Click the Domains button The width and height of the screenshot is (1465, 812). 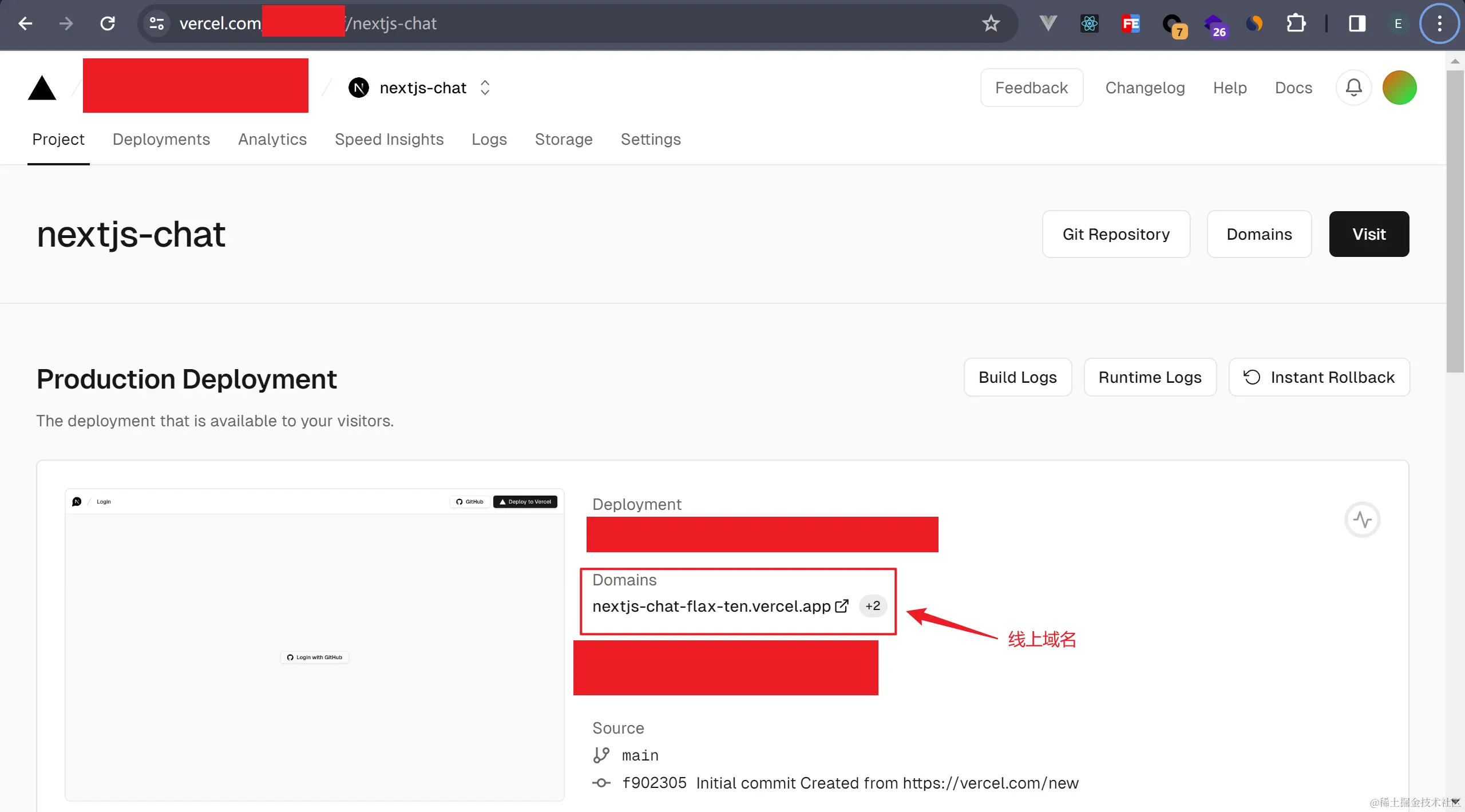1259,234
